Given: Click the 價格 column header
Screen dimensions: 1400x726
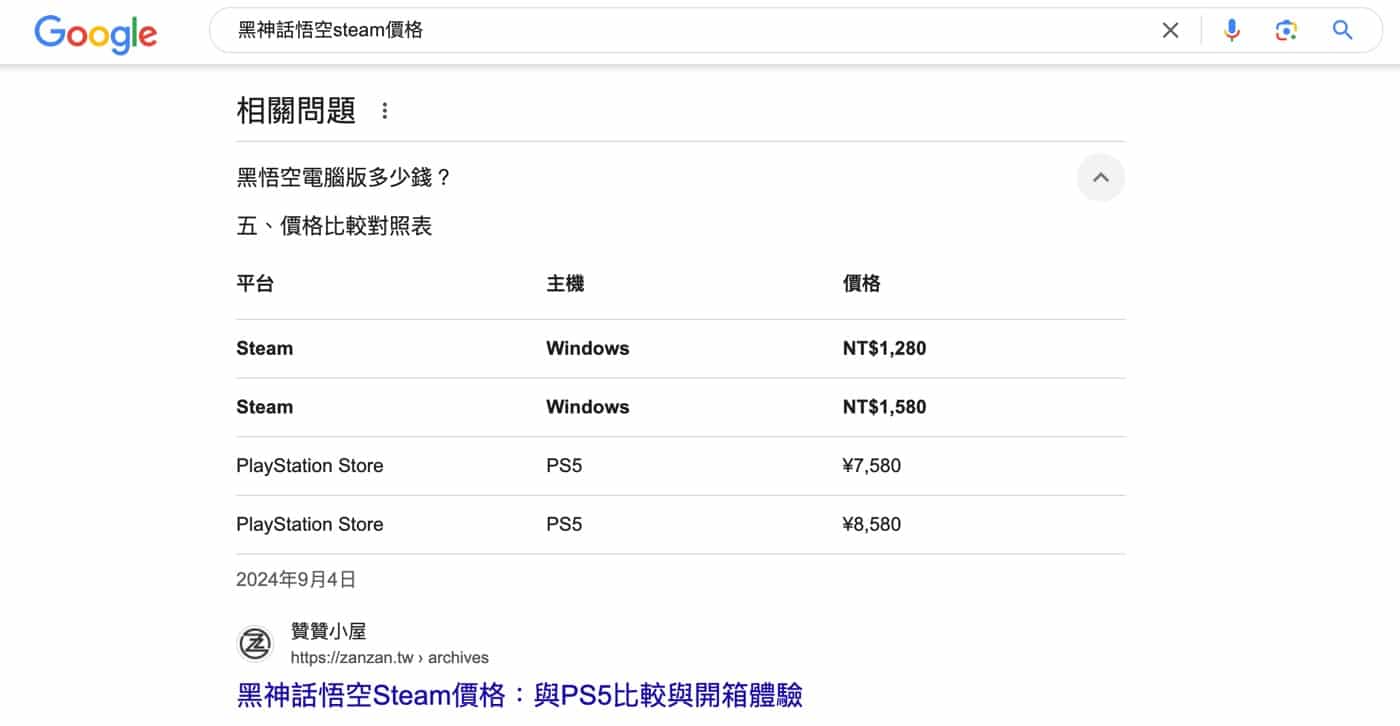Looking at the screenshot, I should click(862, 284).
